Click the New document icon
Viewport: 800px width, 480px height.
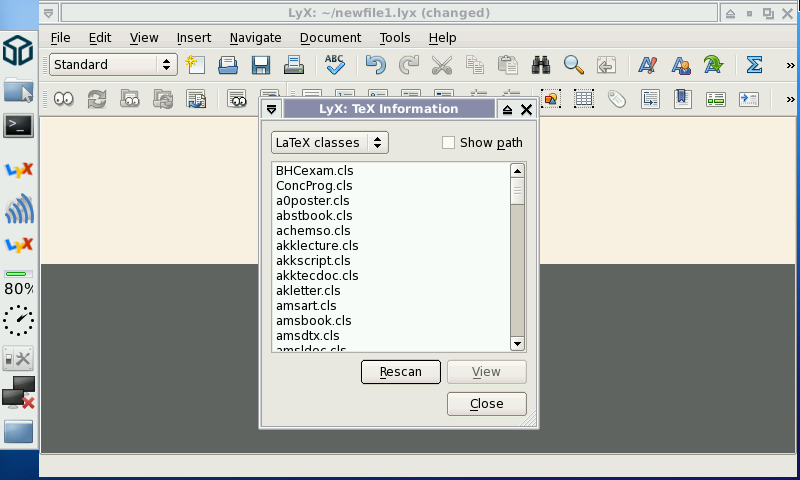[195, 65]
